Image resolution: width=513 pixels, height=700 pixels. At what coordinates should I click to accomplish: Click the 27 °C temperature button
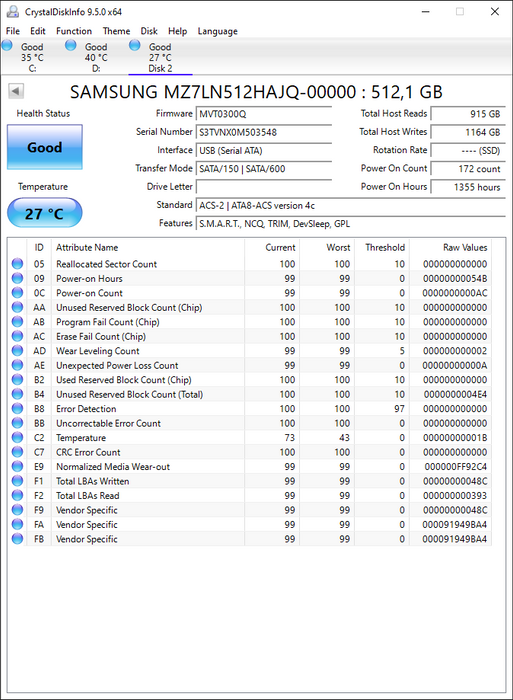point(45,213)
